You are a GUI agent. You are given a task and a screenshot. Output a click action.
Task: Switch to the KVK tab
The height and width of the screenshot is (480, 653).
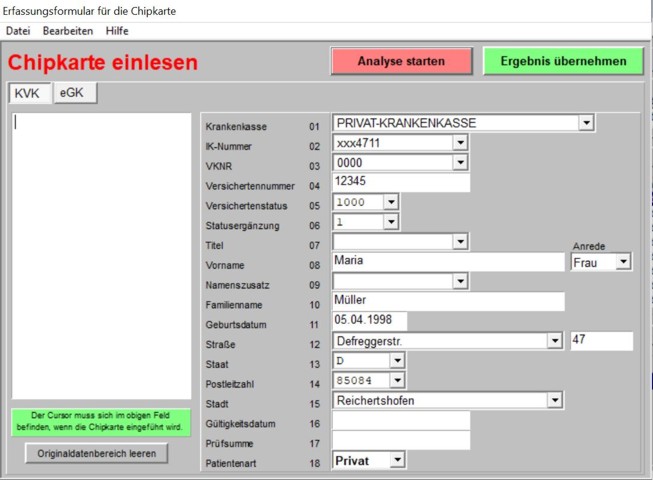click(27, 93)
